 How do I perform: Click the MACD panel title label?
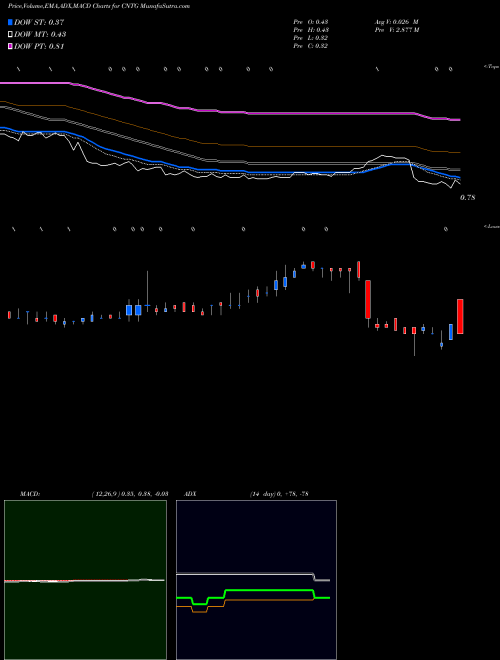[x=29, y=494]
